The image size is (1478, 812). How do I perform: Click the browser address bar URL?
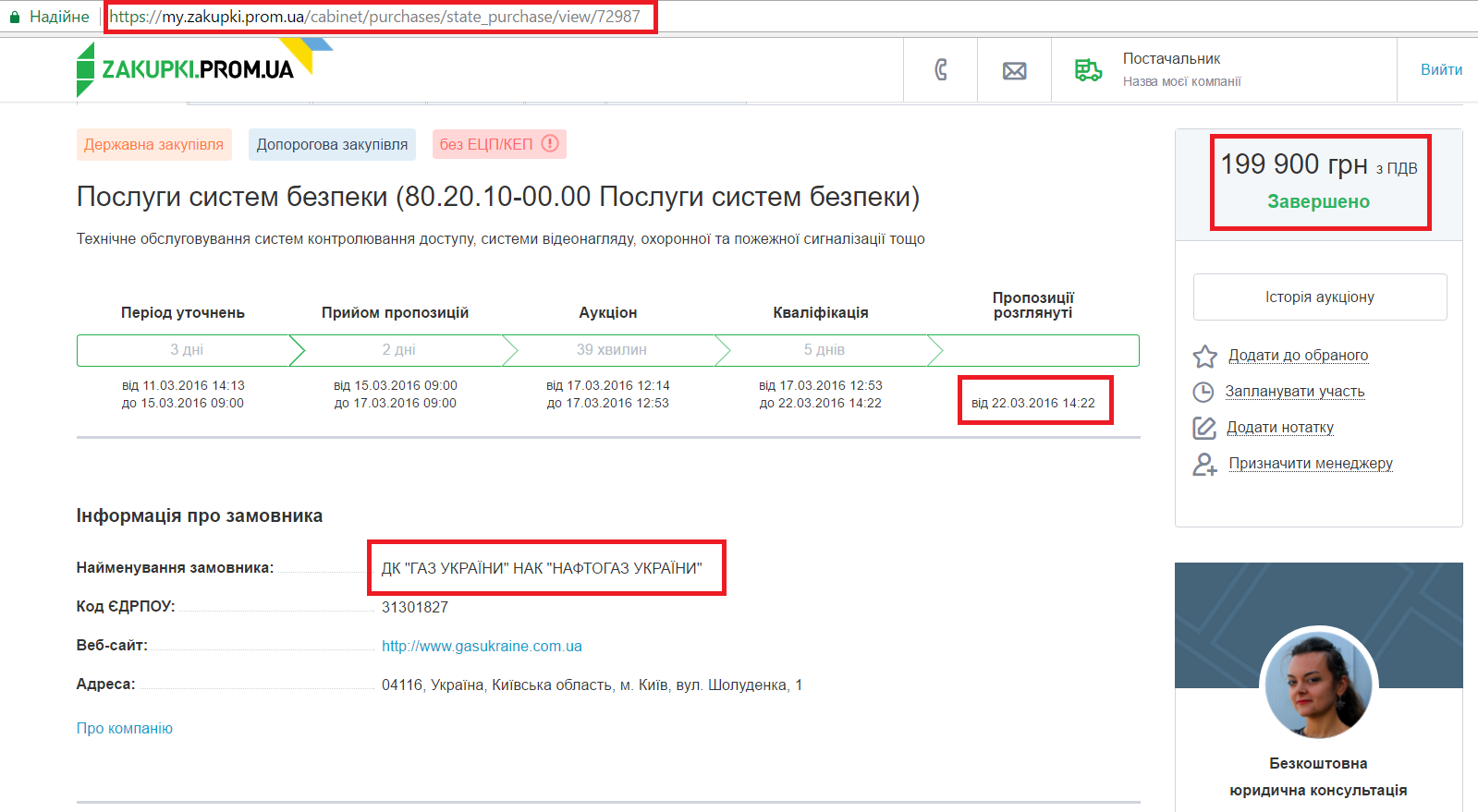tap(374, 17)
